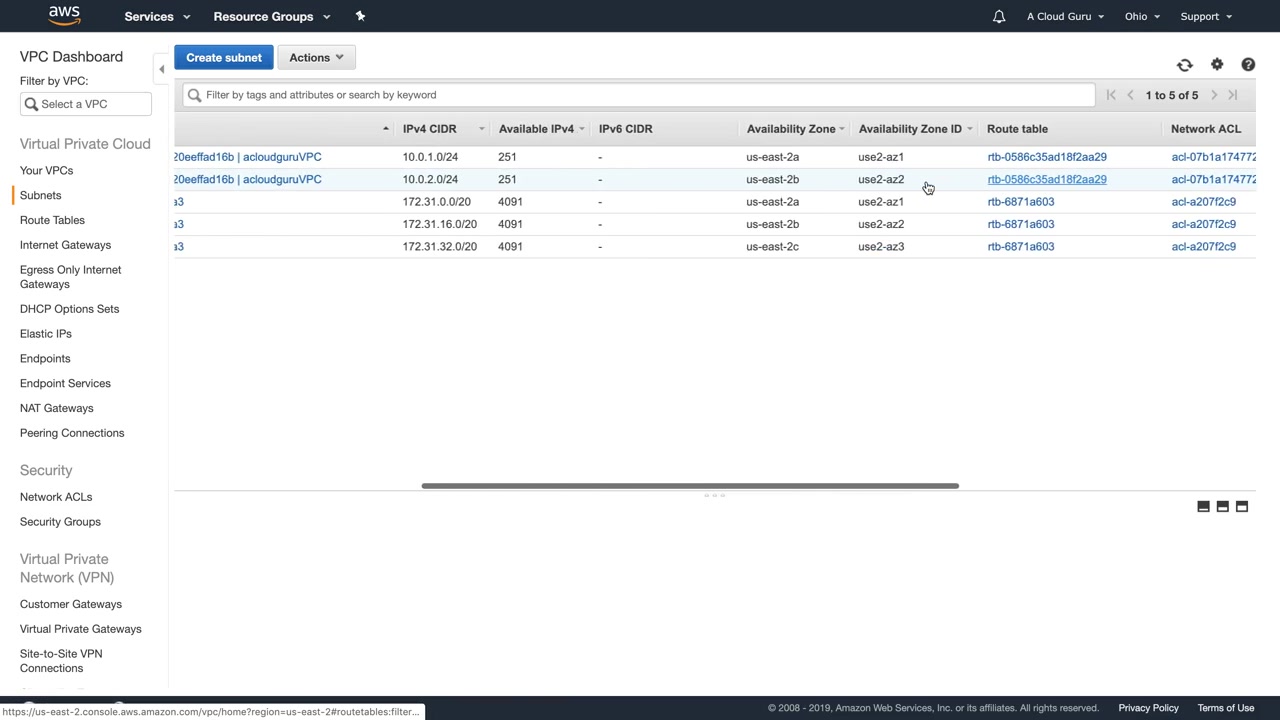Open Peering Connections in the sidebar
Image resolution: width=1280 pixels, height=720 pixels.
(x=72, y=433)
